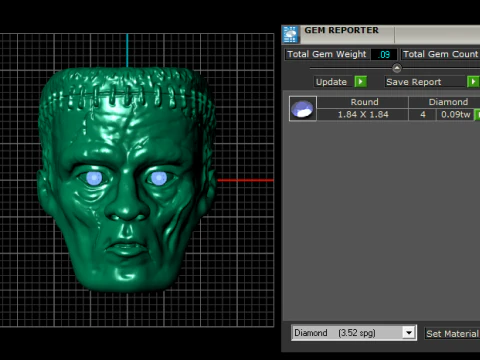Click the Total Gem Weight label
Viewport: 480px width, 360px height.
point(327,54)
